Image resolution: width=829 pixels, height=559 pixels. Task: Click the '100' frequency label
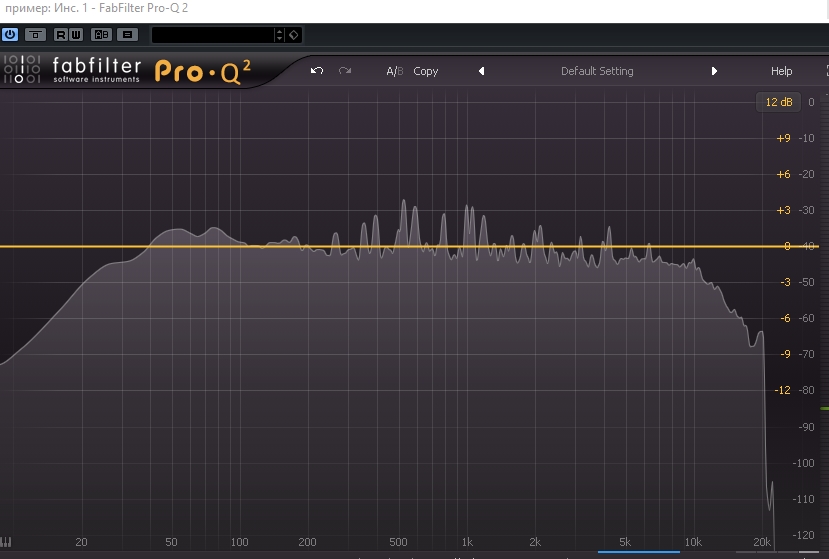(x=239, y=542)
